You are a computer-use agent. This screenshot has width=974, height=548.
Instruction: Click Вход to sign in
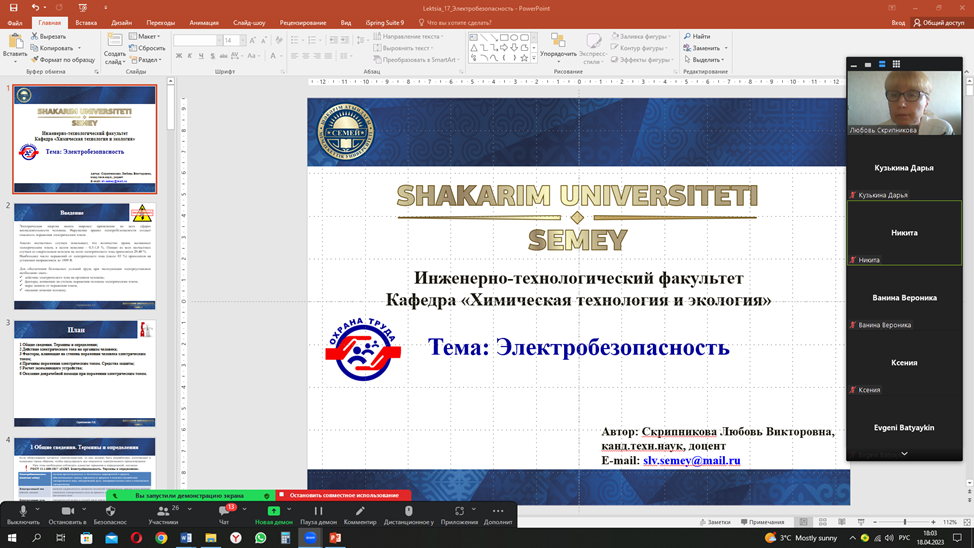898,22
